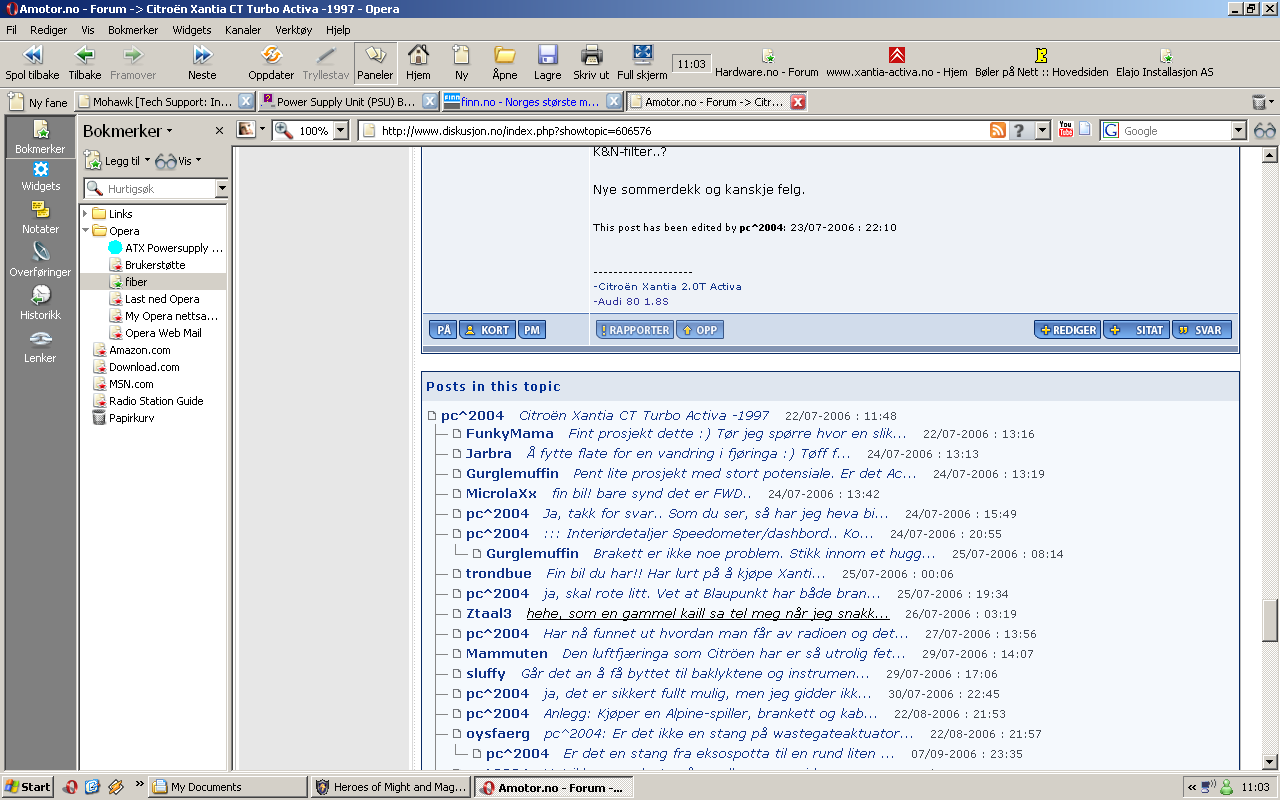1280x800 pixels.
Task: Click the REDIGER post button
Action: 1067,330
